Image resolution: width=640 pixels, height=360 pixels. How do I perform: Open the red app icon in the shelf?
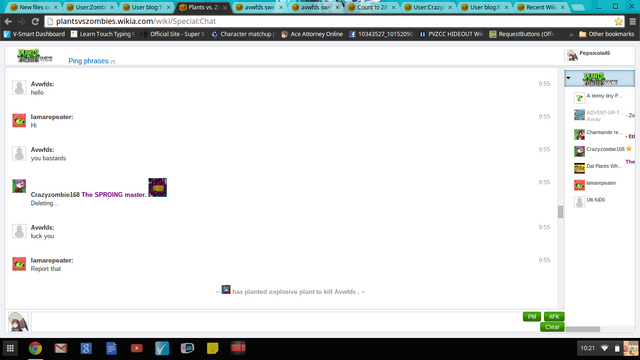click(x=238, y=348)
